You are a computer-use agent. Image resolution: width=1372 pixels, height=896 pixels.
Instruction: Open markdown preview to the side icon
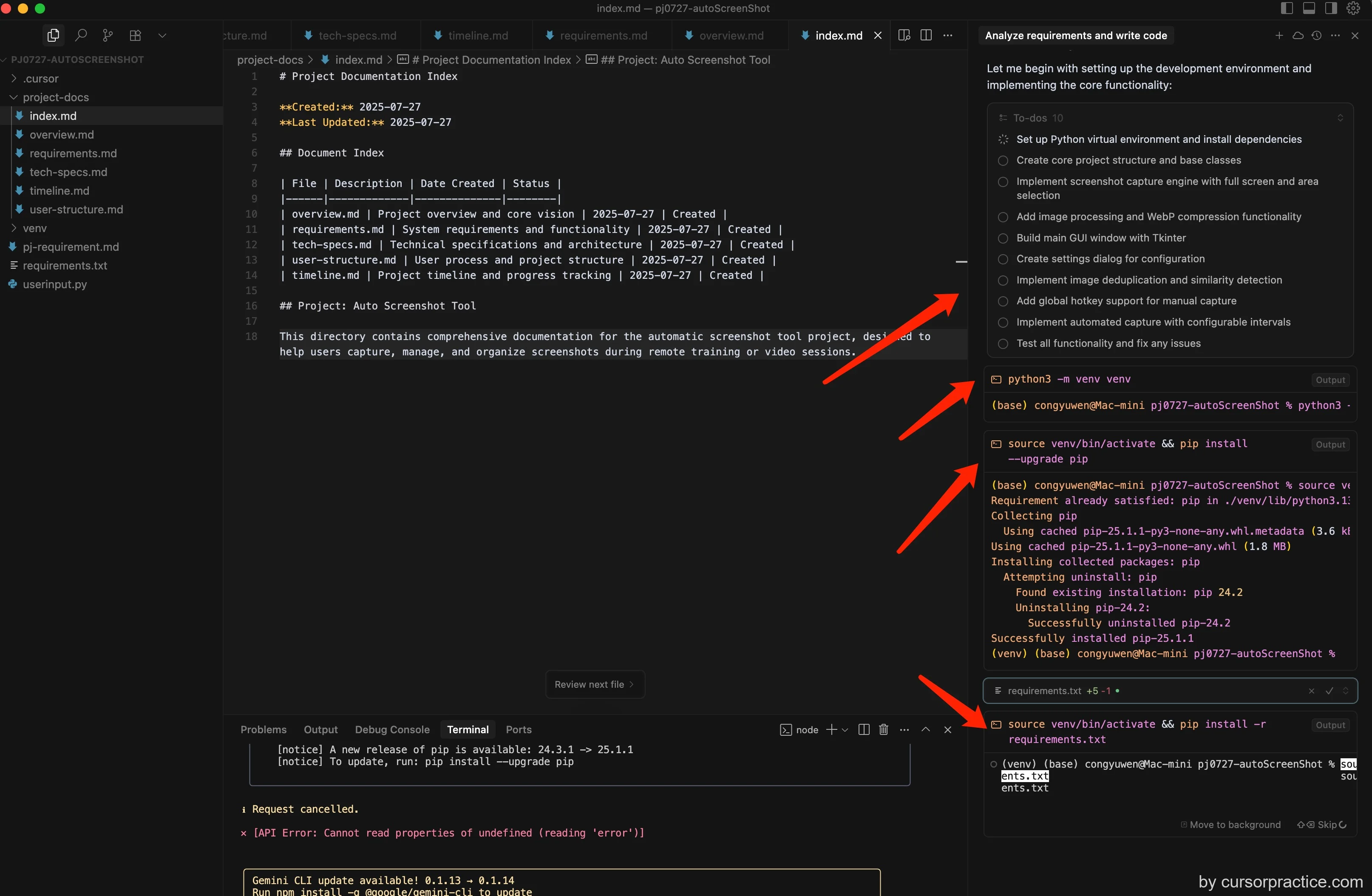pos(904,35)
